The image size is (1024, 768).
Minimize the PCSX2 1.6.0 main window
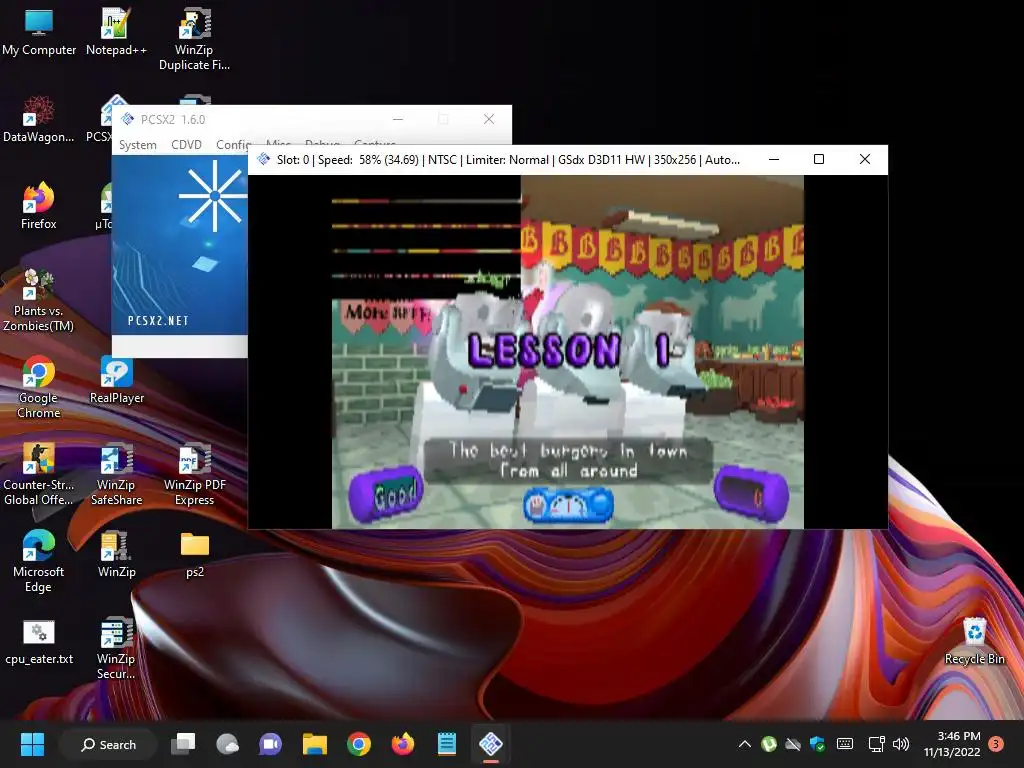pos(398,119)
